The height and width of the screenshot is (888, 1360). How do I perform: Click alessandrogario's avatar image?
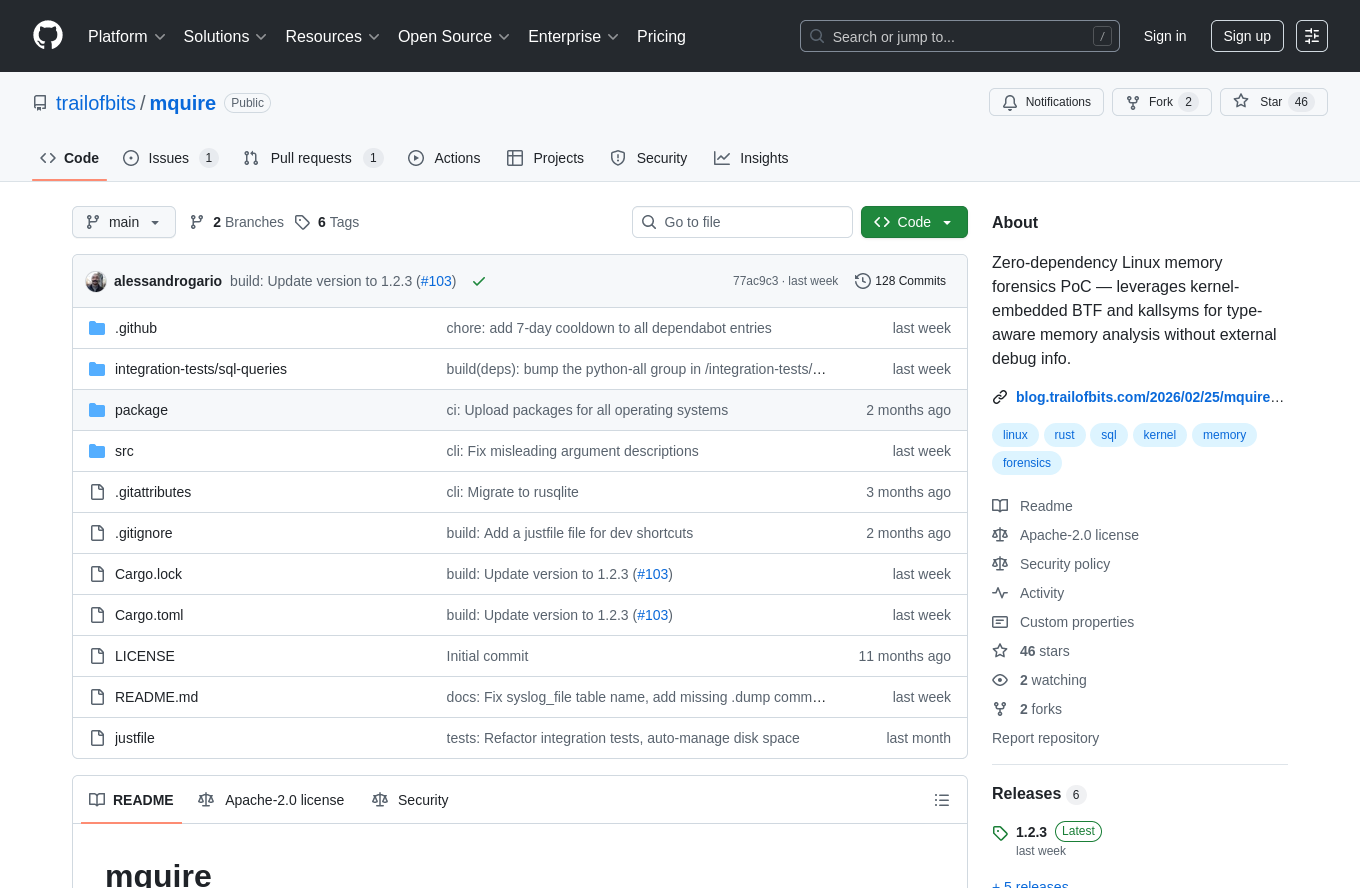click(96, 281)
